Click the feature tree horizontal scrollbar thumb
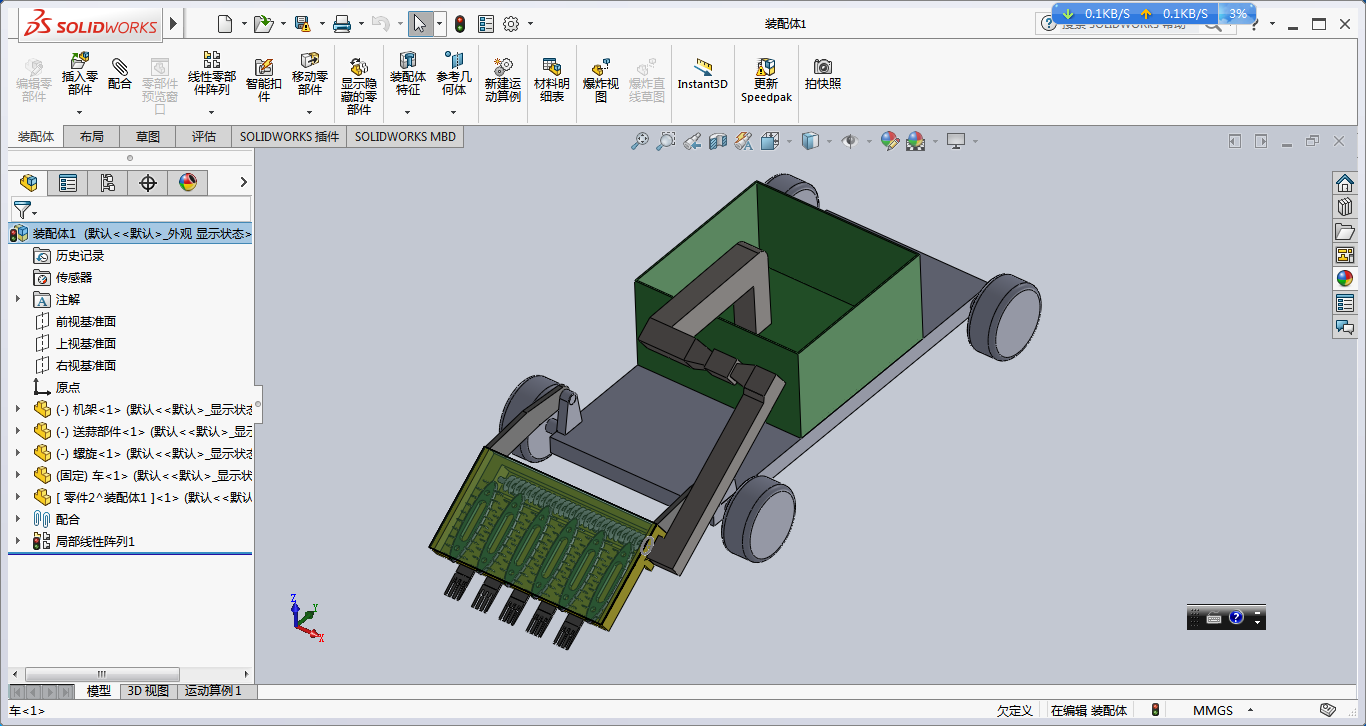This screenshot has width=1366, height=726. pos(102,675)
